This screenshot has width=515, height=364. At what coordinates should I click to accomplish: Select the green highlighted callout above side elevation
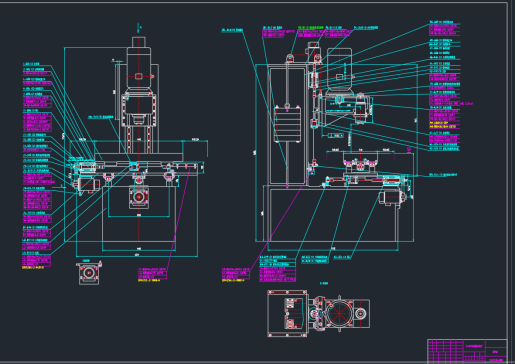(x=310, y=27)
